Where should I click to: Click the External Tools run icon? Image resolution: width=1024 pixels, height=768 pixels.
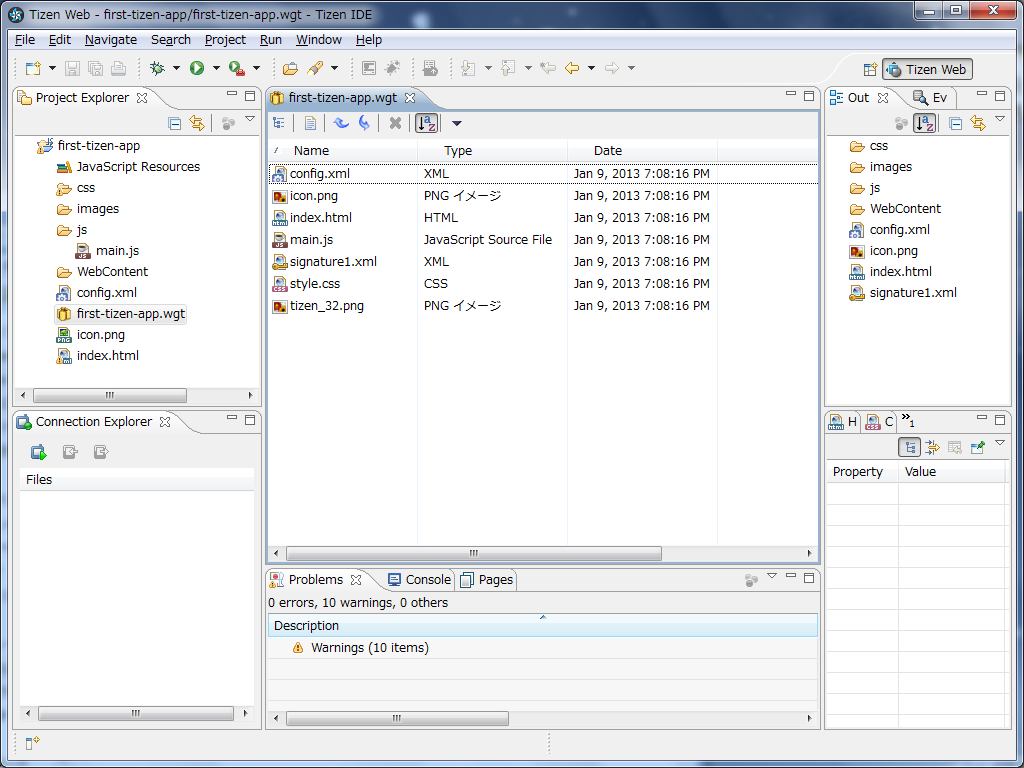coord(236,68)
